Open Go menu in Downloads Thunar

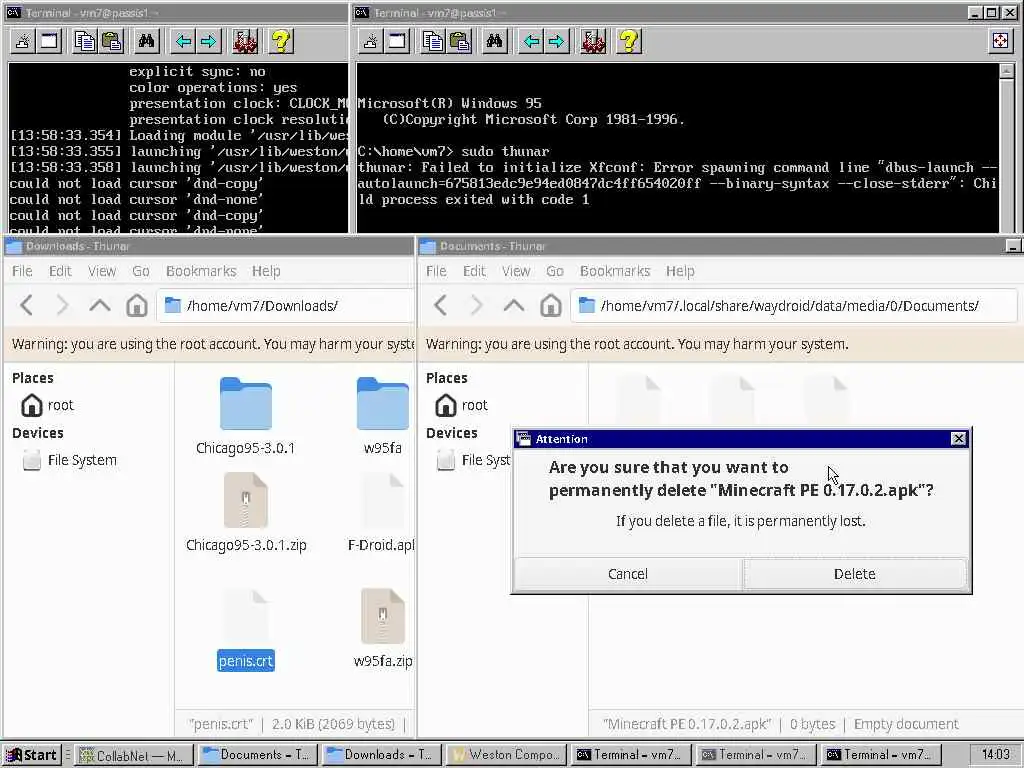tap(141, 271)
